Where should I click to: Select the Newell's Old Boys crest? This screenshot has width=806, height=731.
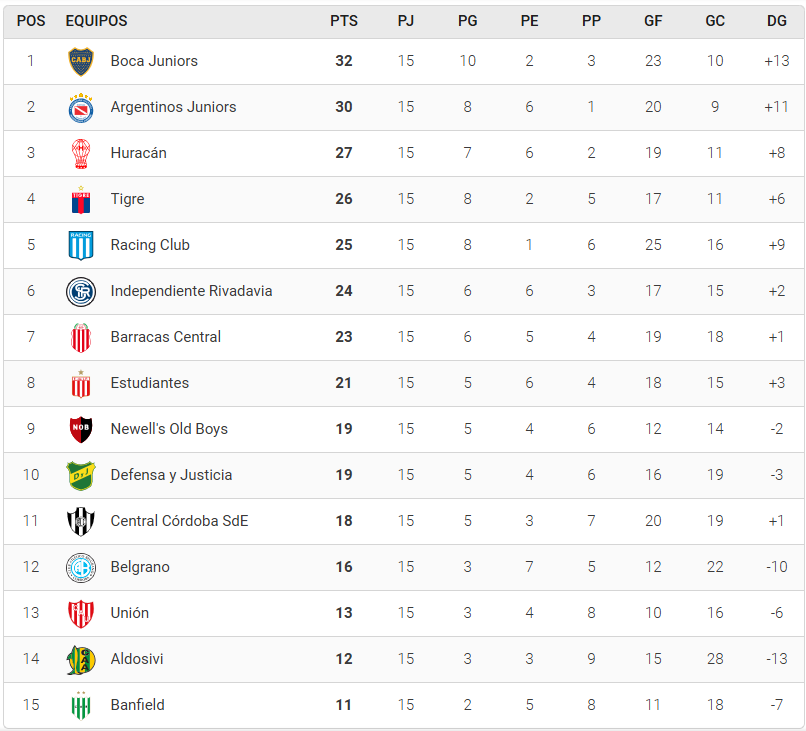tap(81, 429)
